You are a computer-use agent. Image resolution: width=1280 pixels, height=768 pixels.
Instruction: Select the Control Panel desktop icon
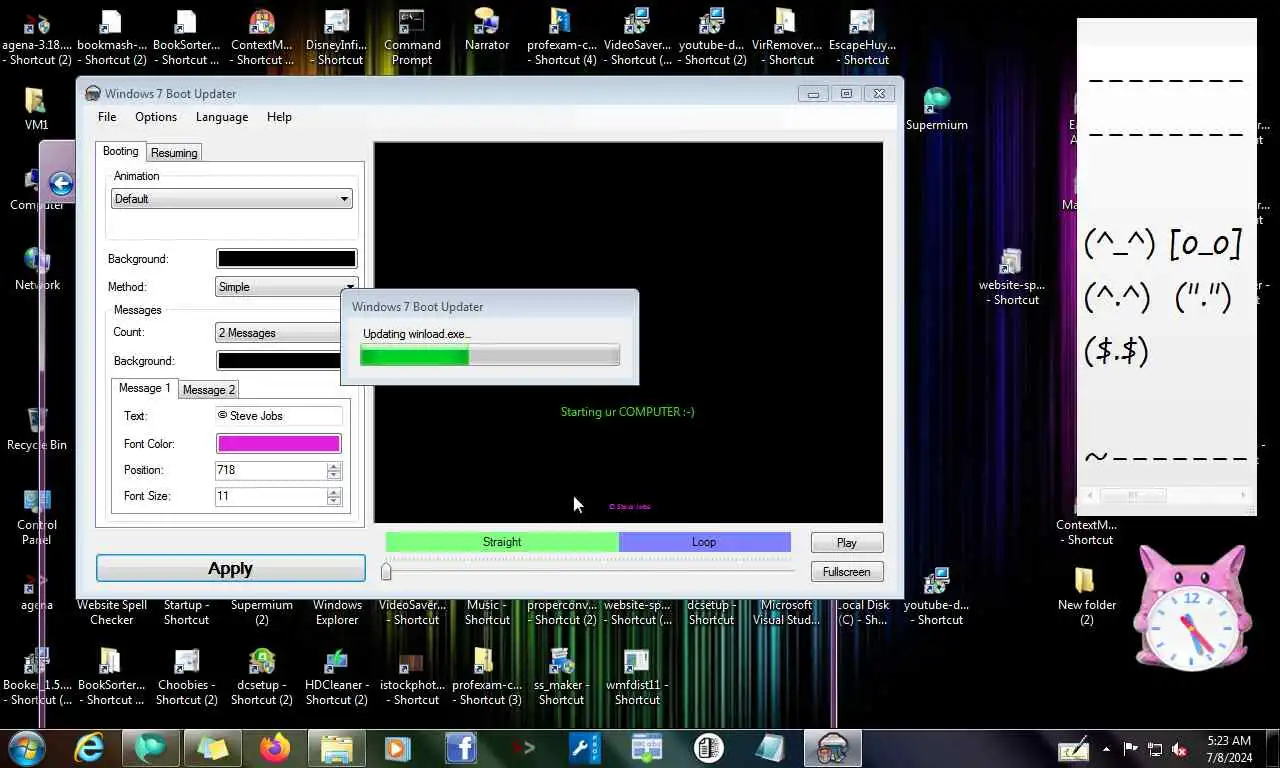click(36, 516)
